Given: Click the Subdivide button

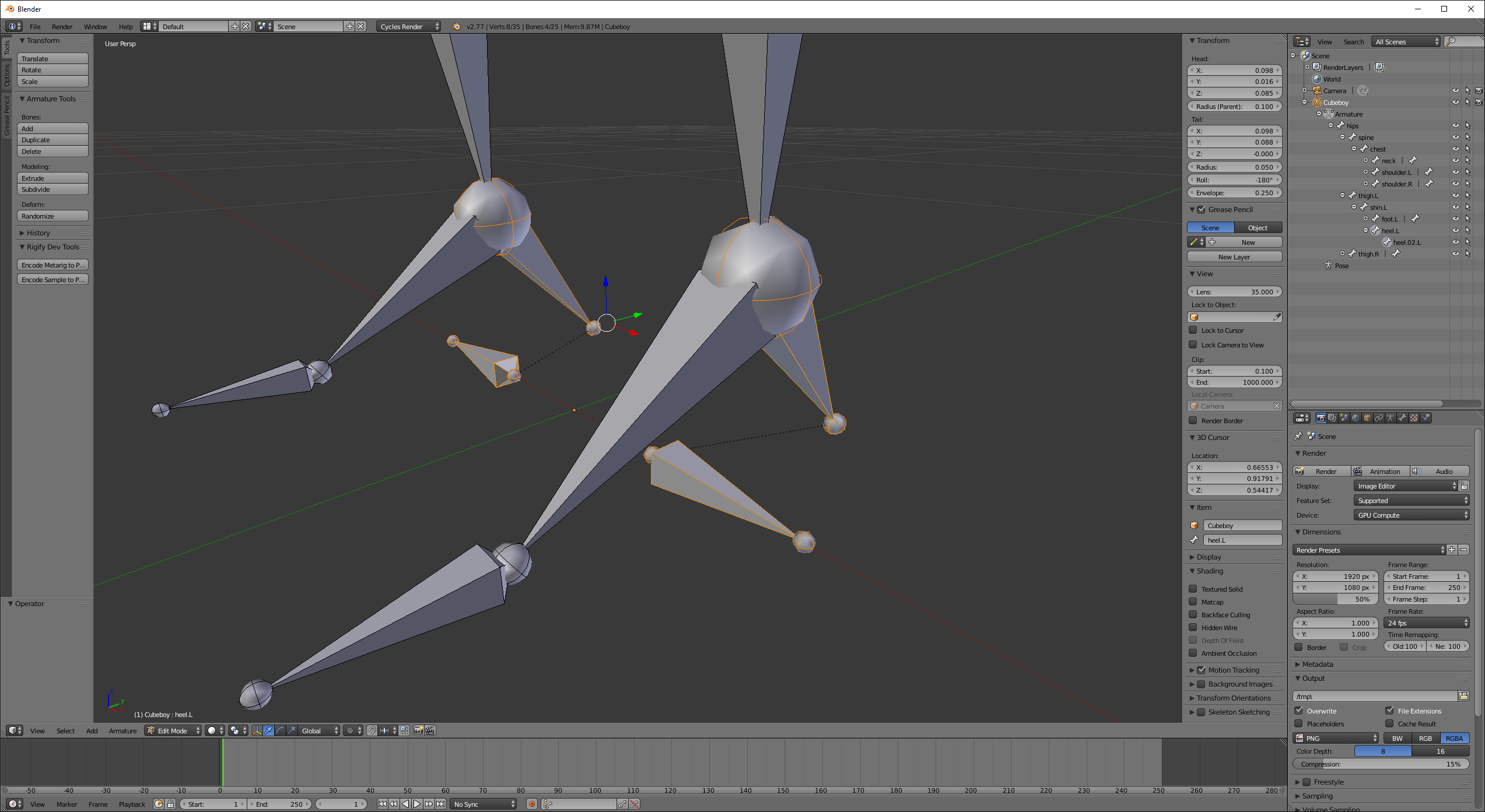Looking at the screenshot, I should coord(52,189).
